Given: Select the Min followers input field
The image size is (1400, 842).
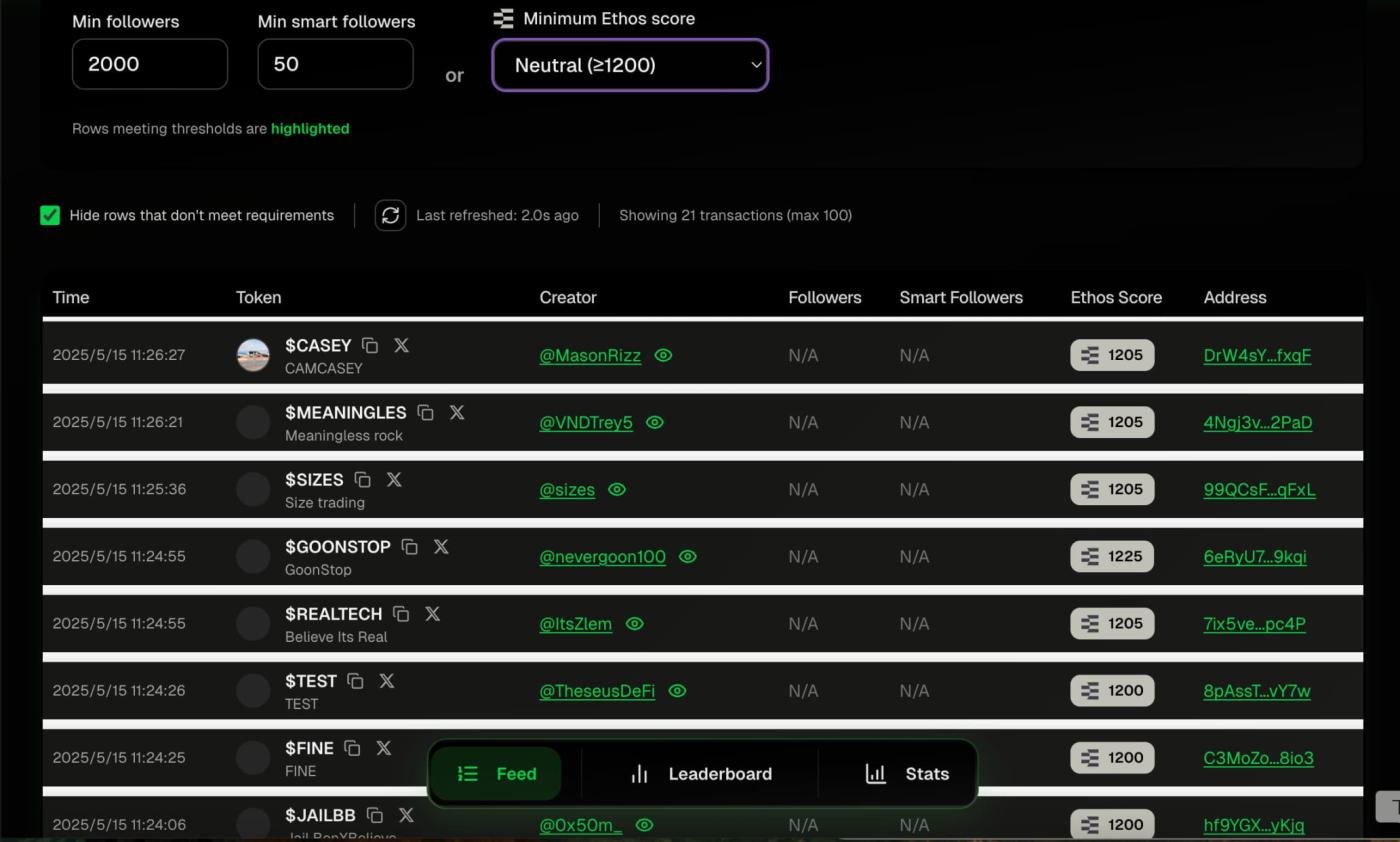Looking at the screenshot, I should pyautogui.click(x=149, y=63).
